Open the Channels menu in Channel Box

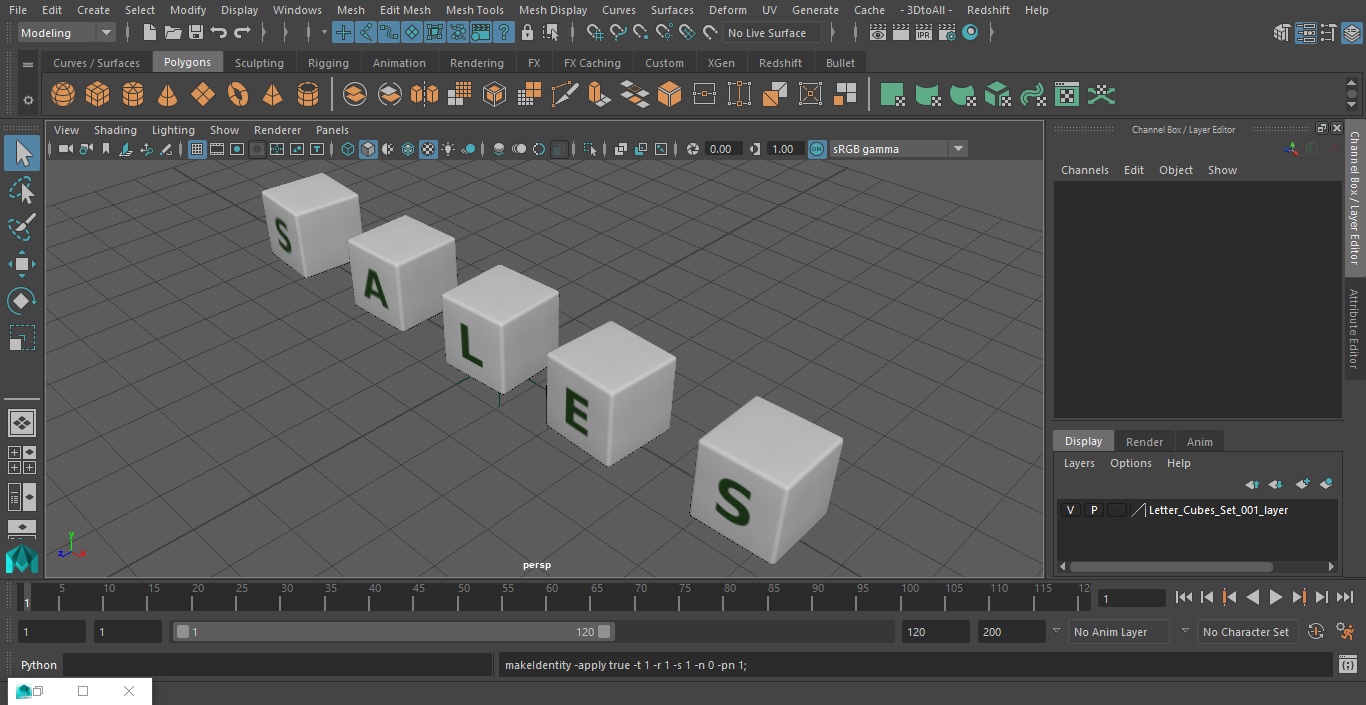(x=1085, y=170)
